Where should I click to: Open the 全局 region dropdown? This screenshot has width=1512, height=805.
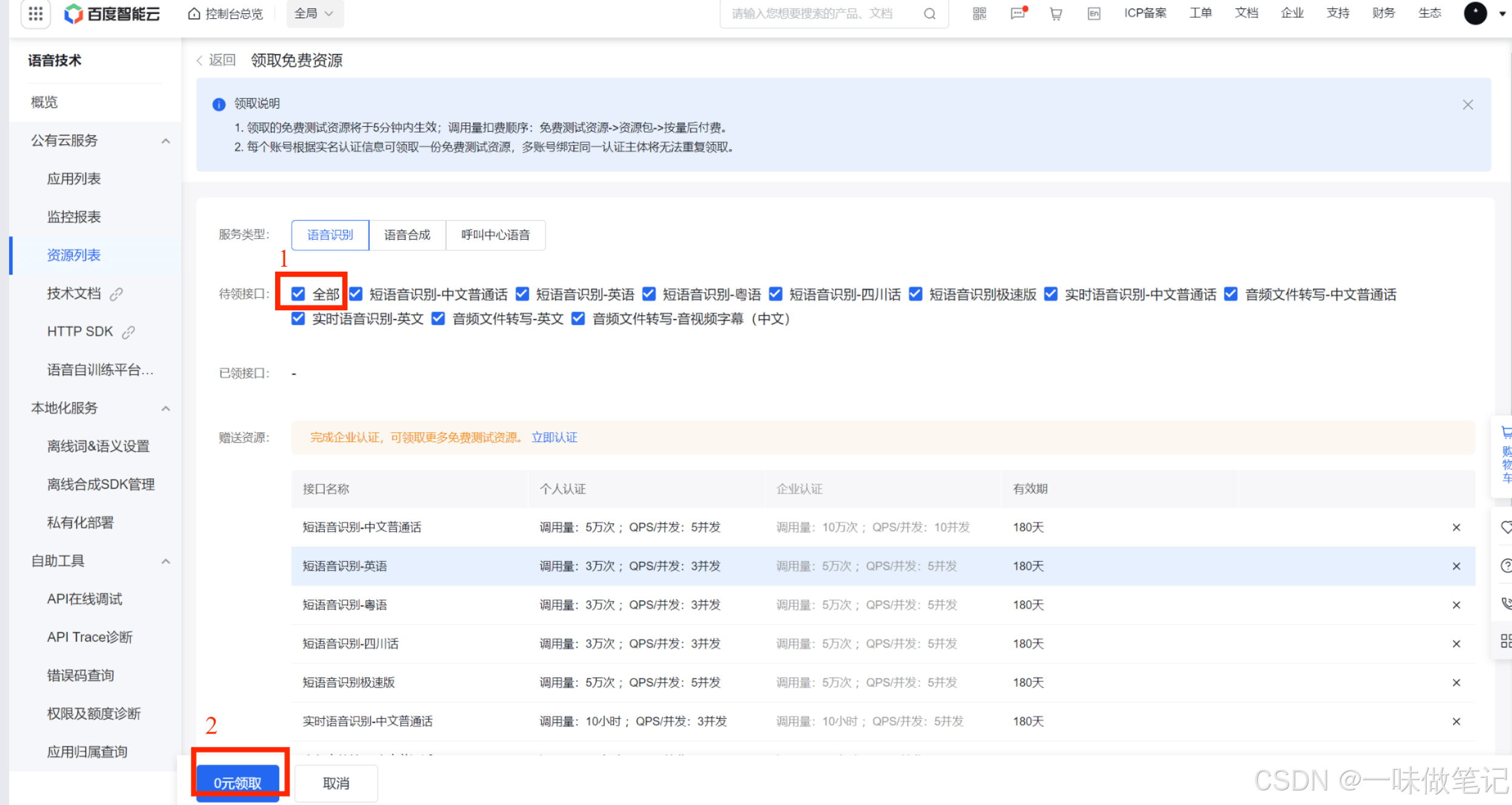point(314,13)
